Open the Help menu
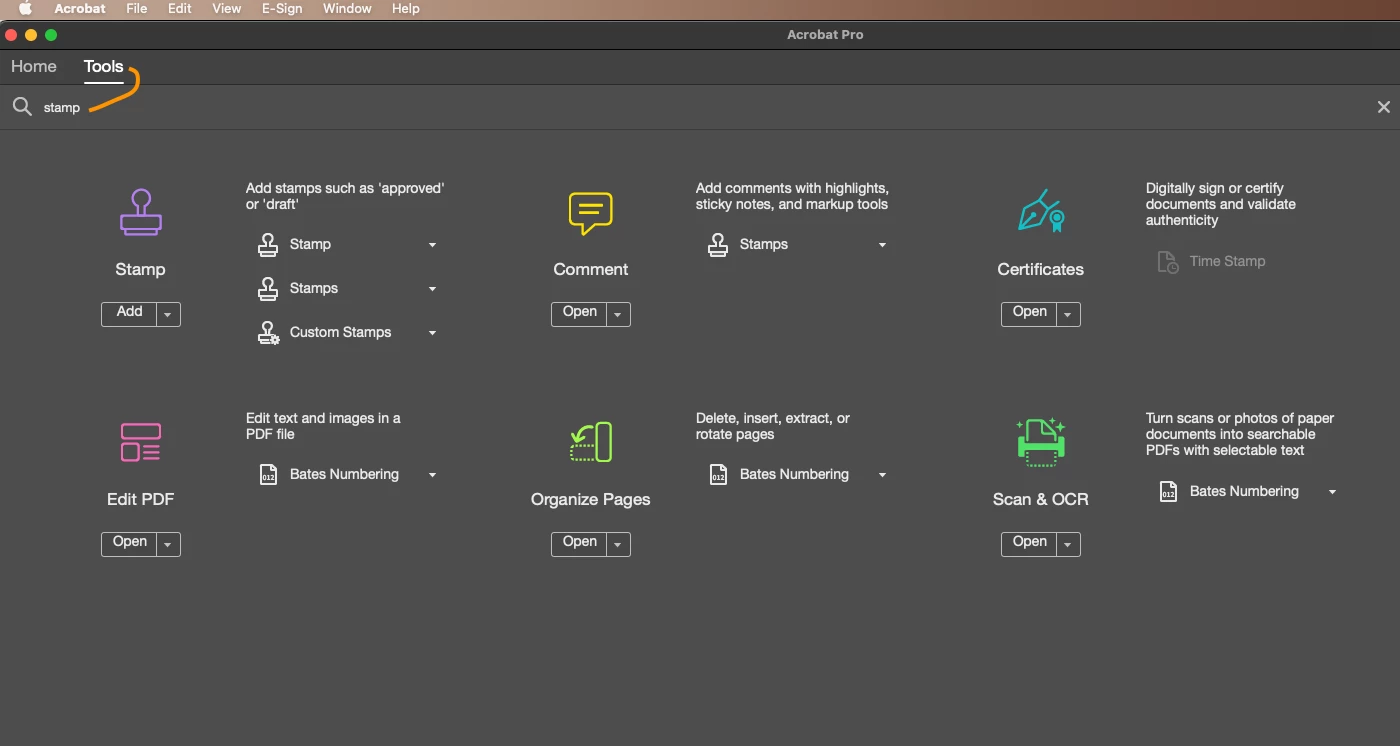This screenshot has height=746, width=1400. pos(406,8)
